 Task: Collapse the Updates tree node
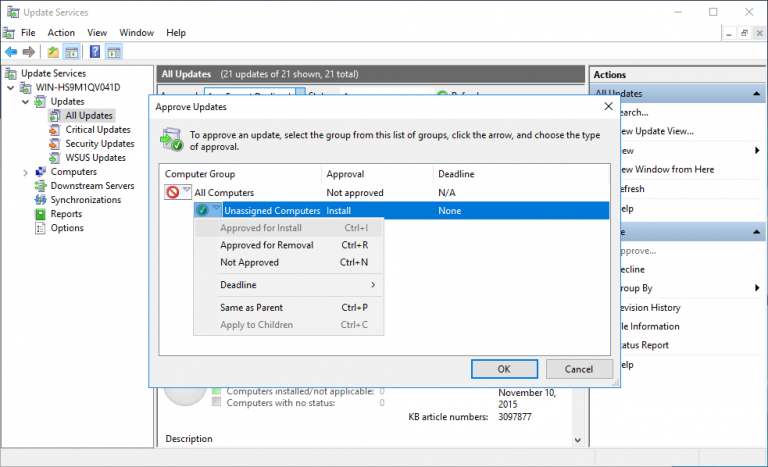point(25,102)
